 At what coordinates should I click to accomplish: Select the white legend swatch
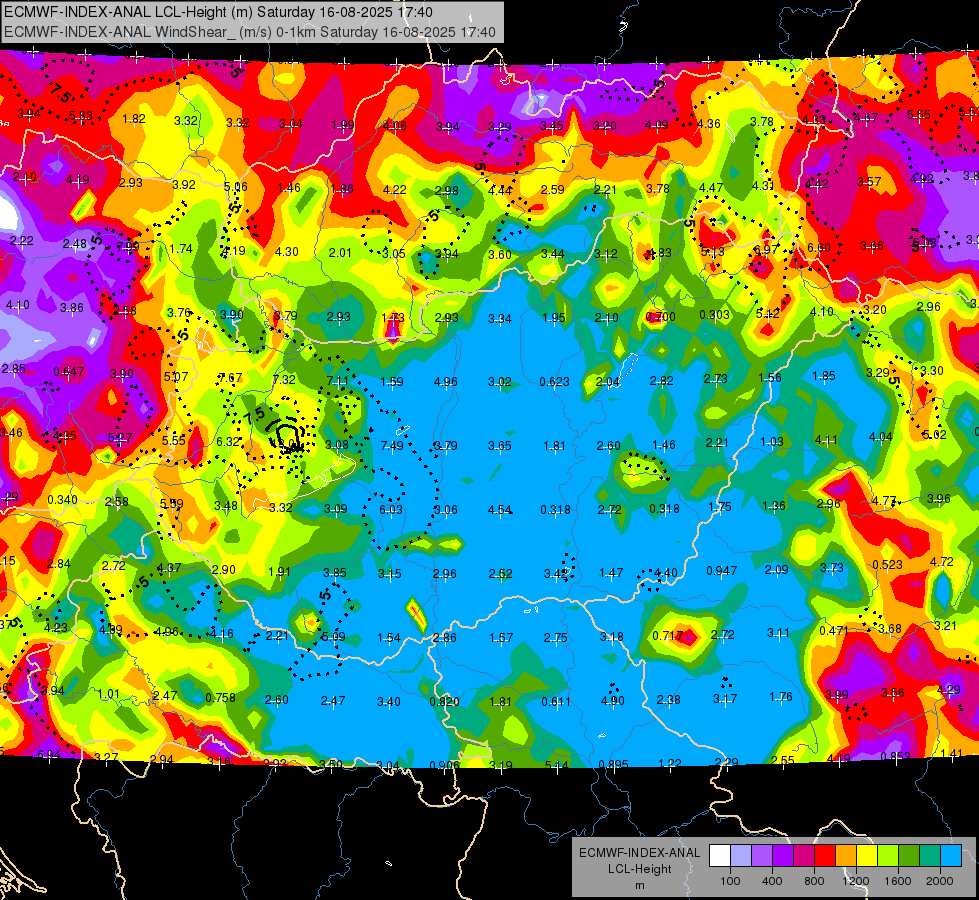point(720,856)
